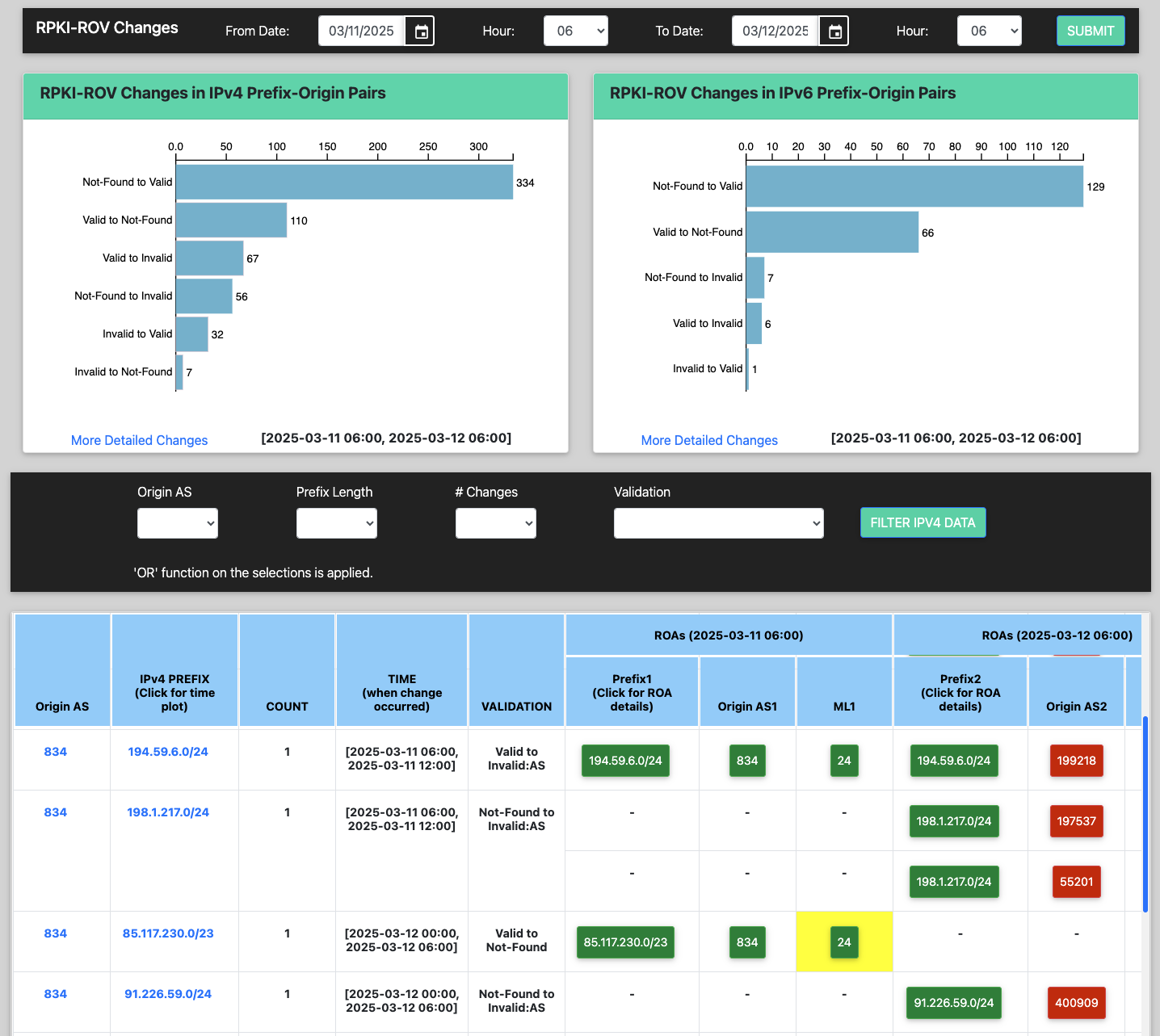Click the From Date input field
The width and height of the screenshot is (1160, 1036).
[x=361, y=31]
